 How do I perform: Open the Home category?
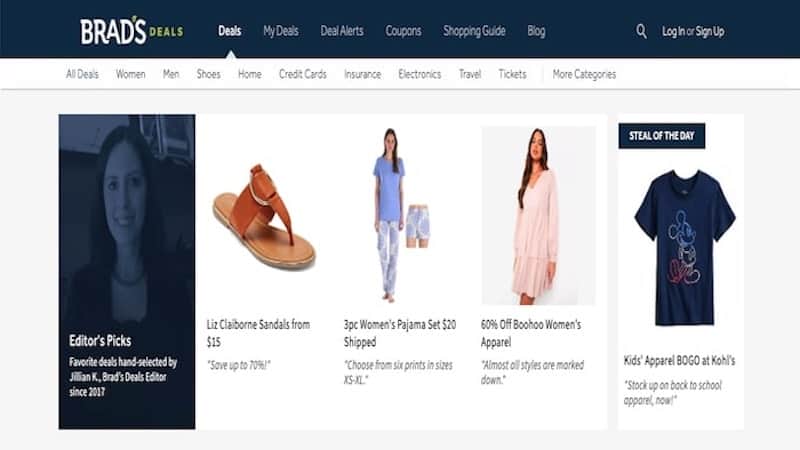tap(249, 74)
